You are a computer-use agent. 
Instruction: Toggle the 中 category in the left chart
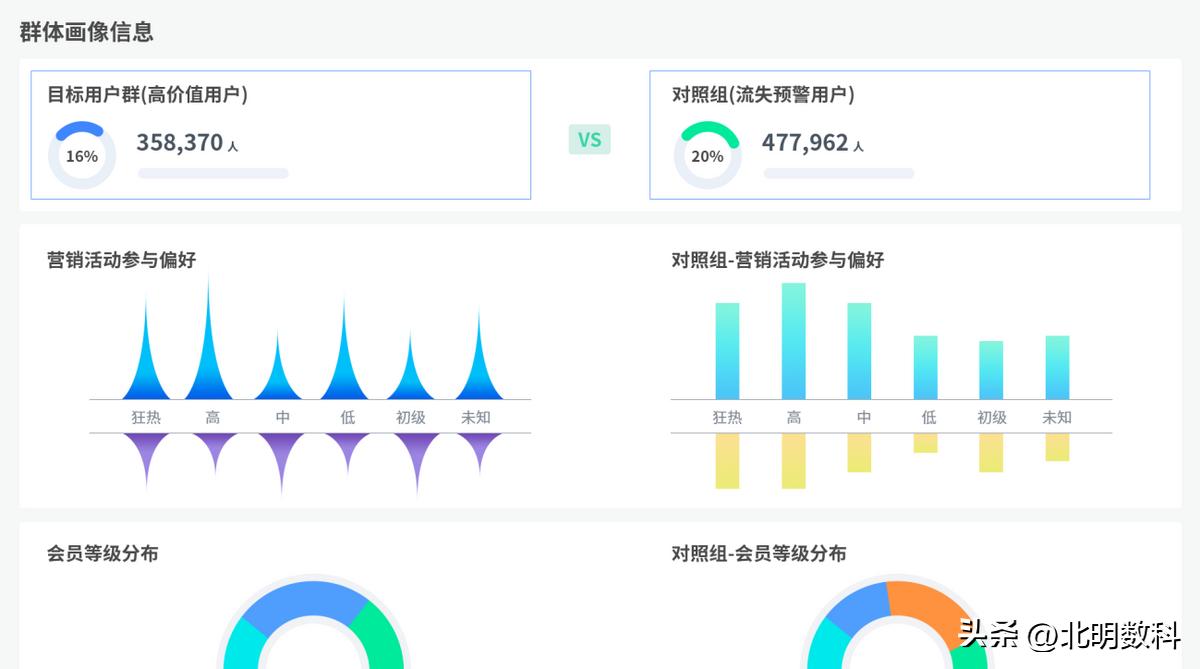(x=283, y=417)
